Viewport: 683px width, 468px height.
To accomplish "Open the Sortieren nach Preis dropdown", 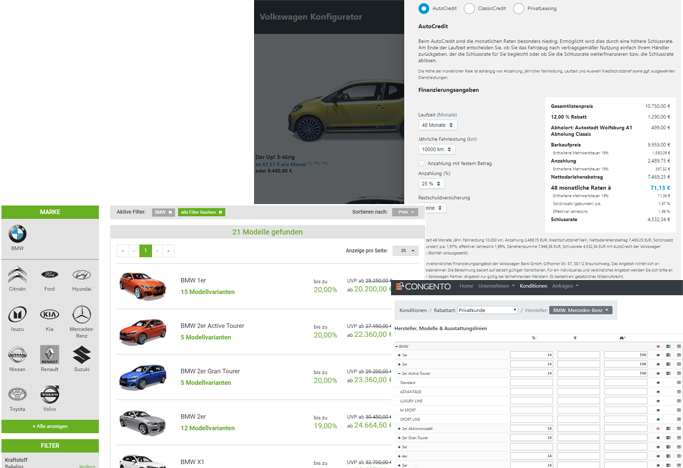I will coord(405,212).
